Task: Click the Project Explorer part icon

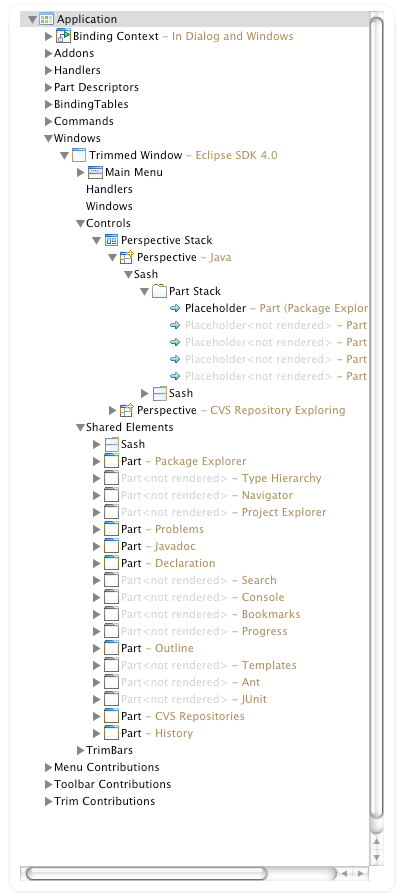Action: 112,513
